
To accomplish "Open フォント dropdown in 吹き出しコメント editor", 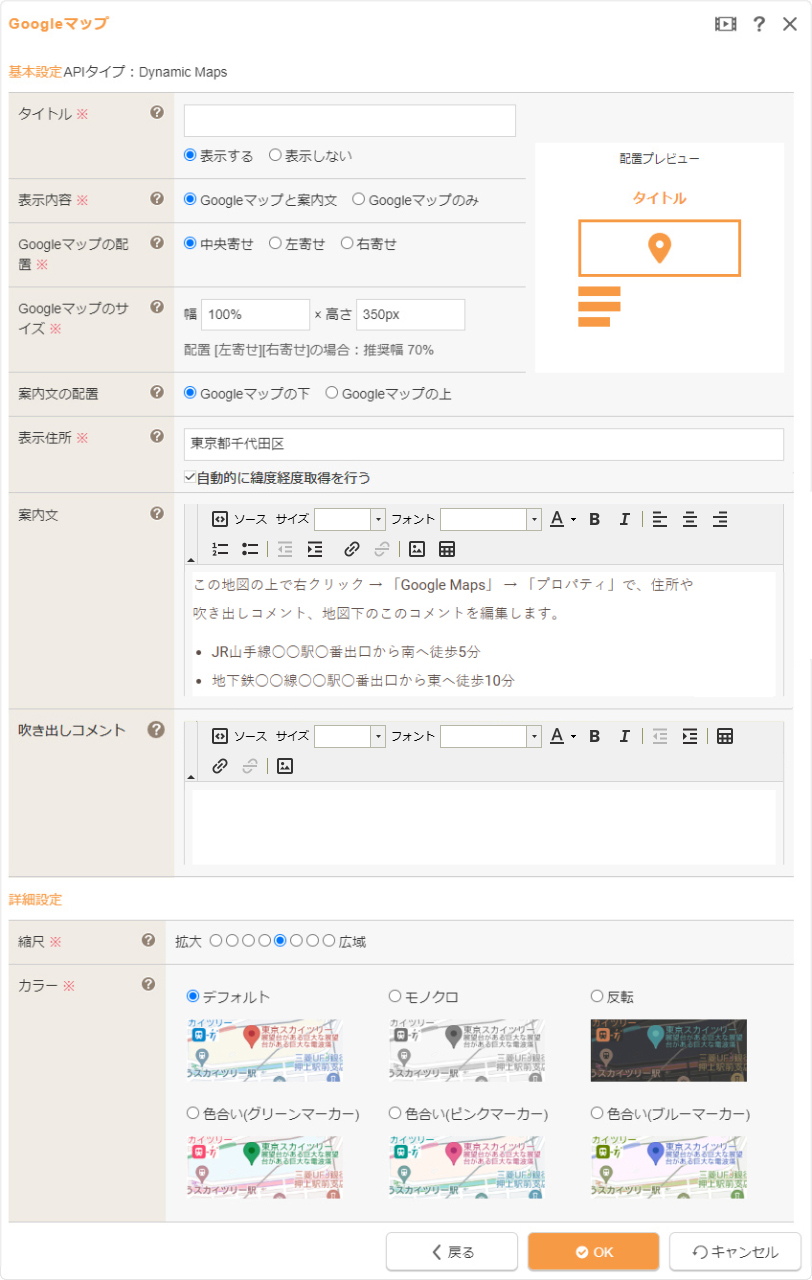I will 534,736.
